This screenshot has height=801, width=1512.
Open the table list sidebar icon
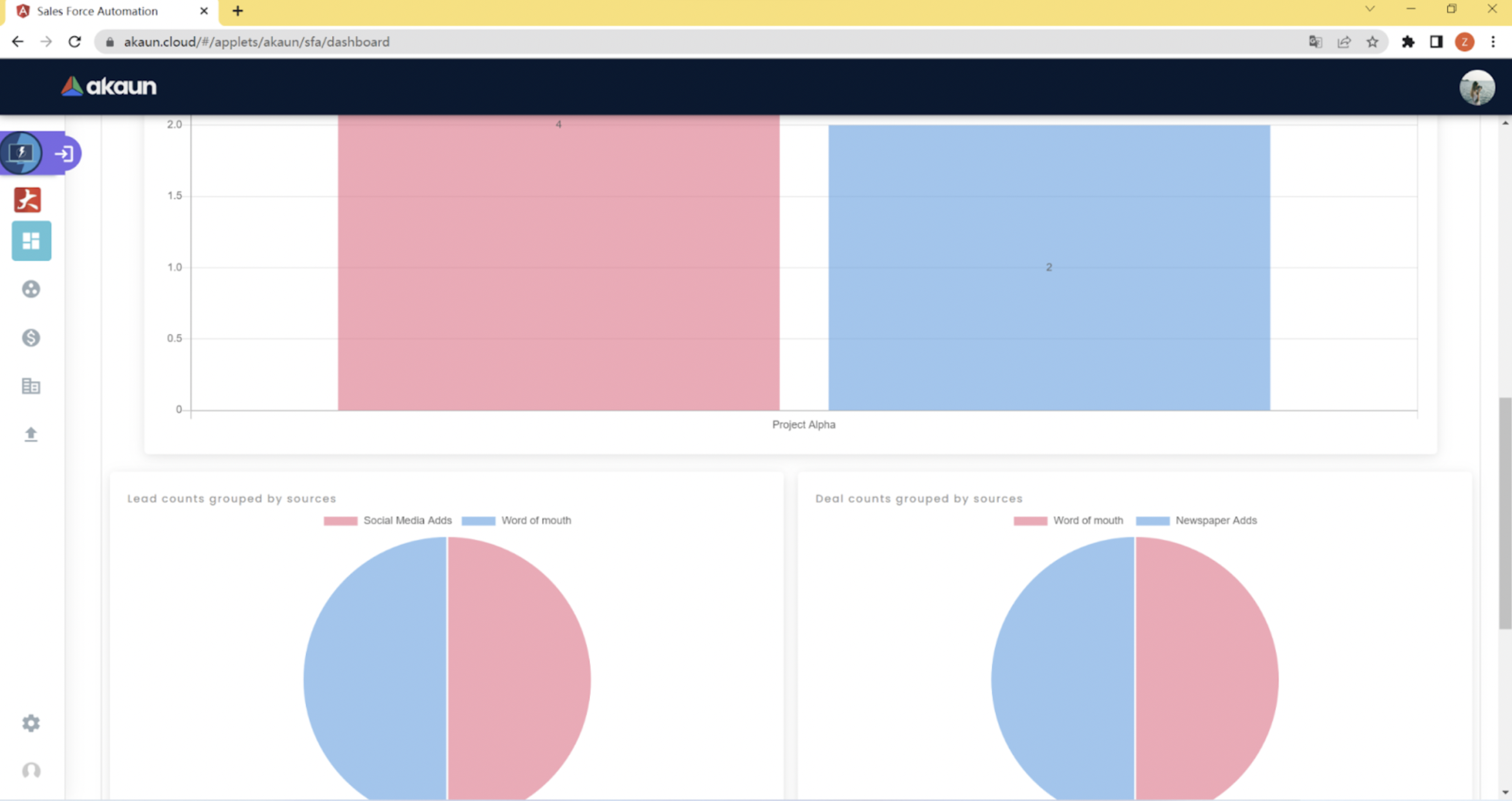point(31,386)
